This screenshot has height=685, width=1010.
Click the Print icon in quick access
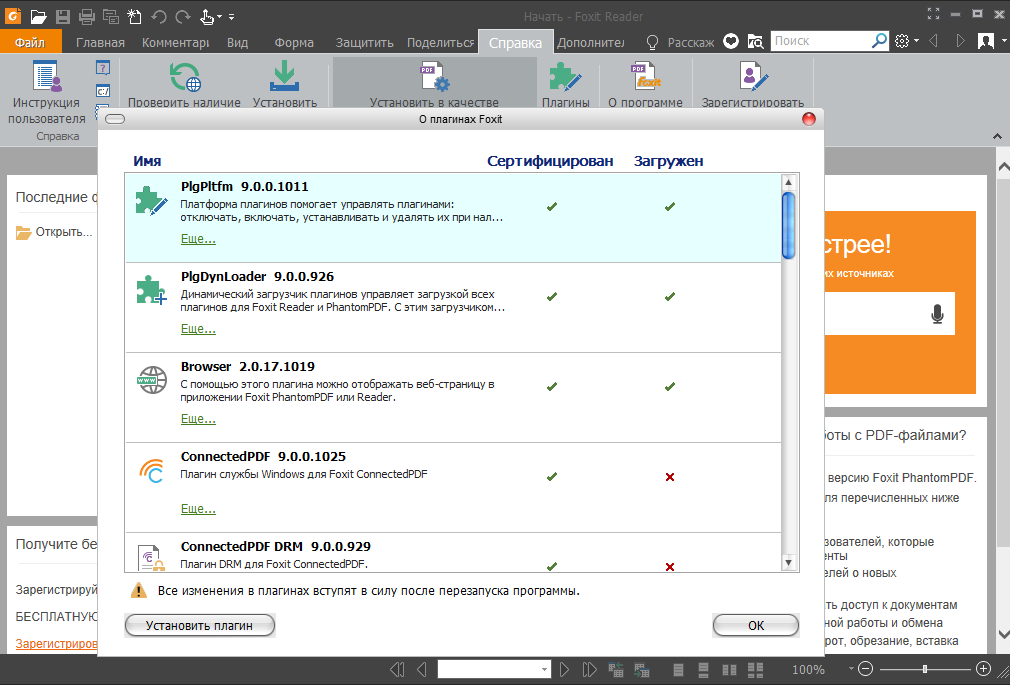coord(86,16)
